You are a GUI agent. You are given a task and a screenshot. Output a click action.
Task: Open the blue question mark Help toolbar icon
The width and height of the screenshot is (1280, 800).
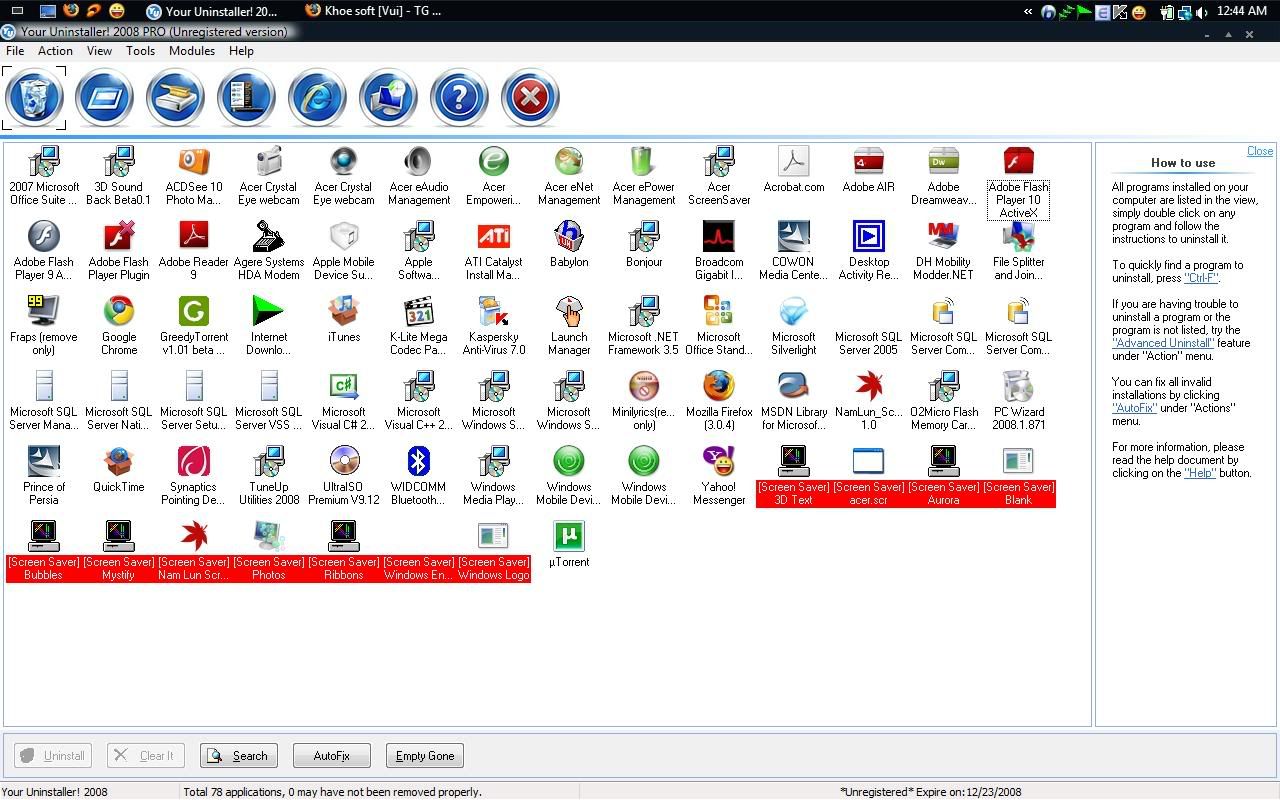459,98
